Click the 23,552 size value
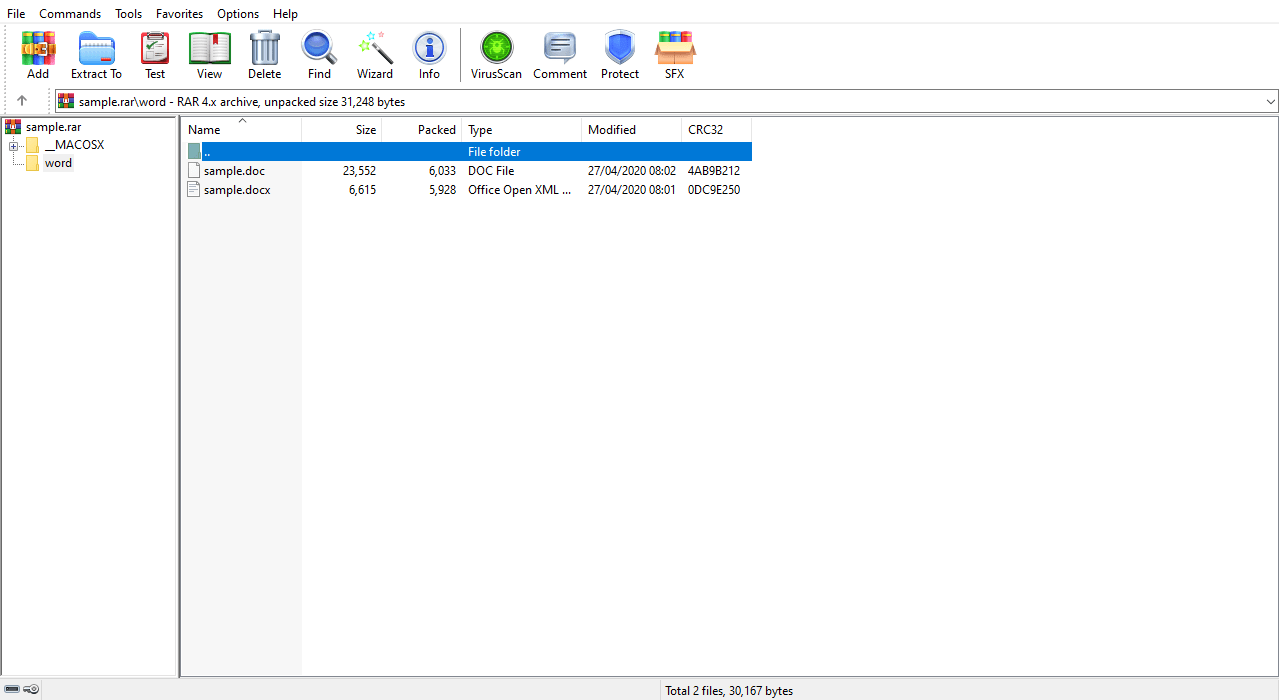 [359, 171]
